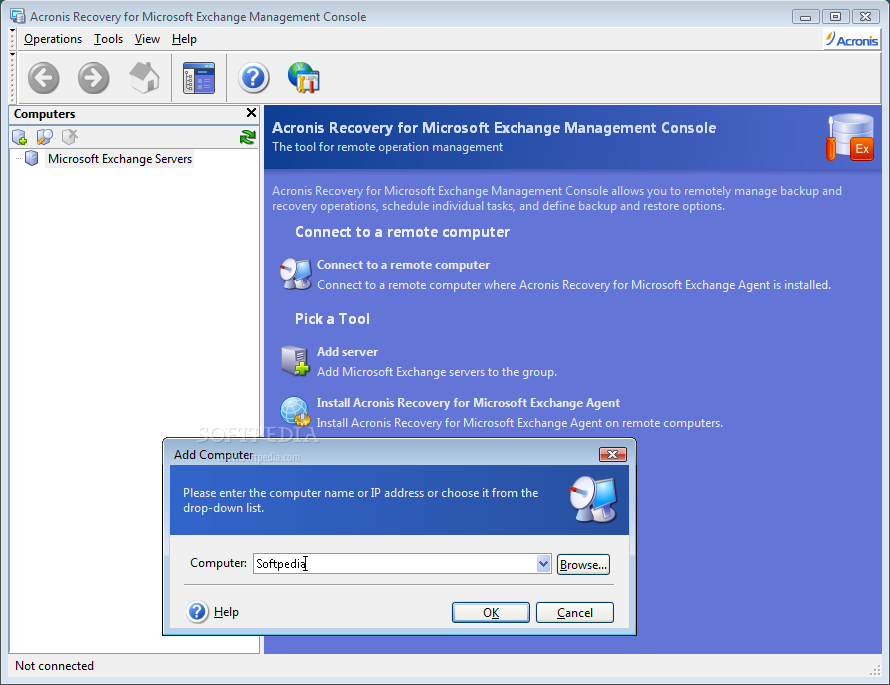
Task: Click the Acronis logo
Action: (x=851, y=40)
